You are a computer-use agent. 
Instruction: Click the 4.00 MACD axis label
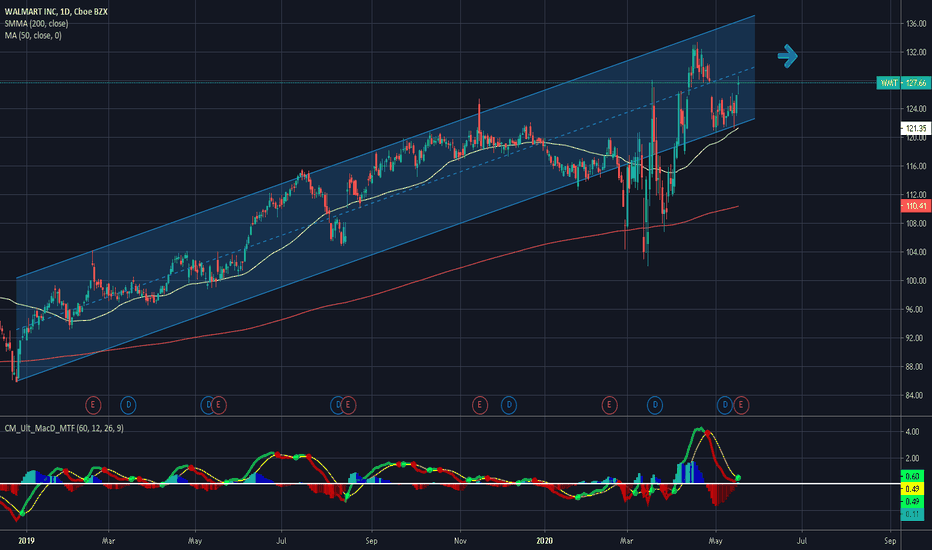912,432
